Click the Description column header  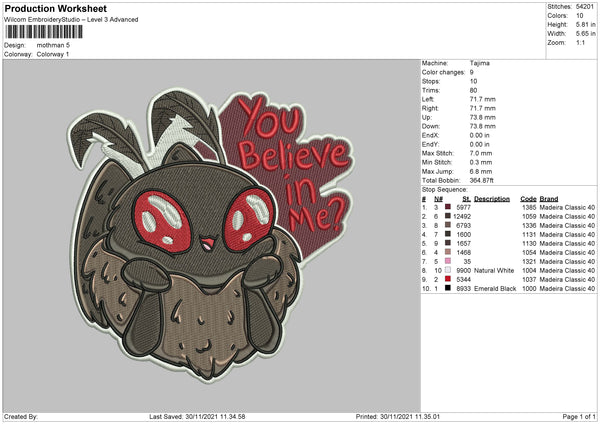492,199
